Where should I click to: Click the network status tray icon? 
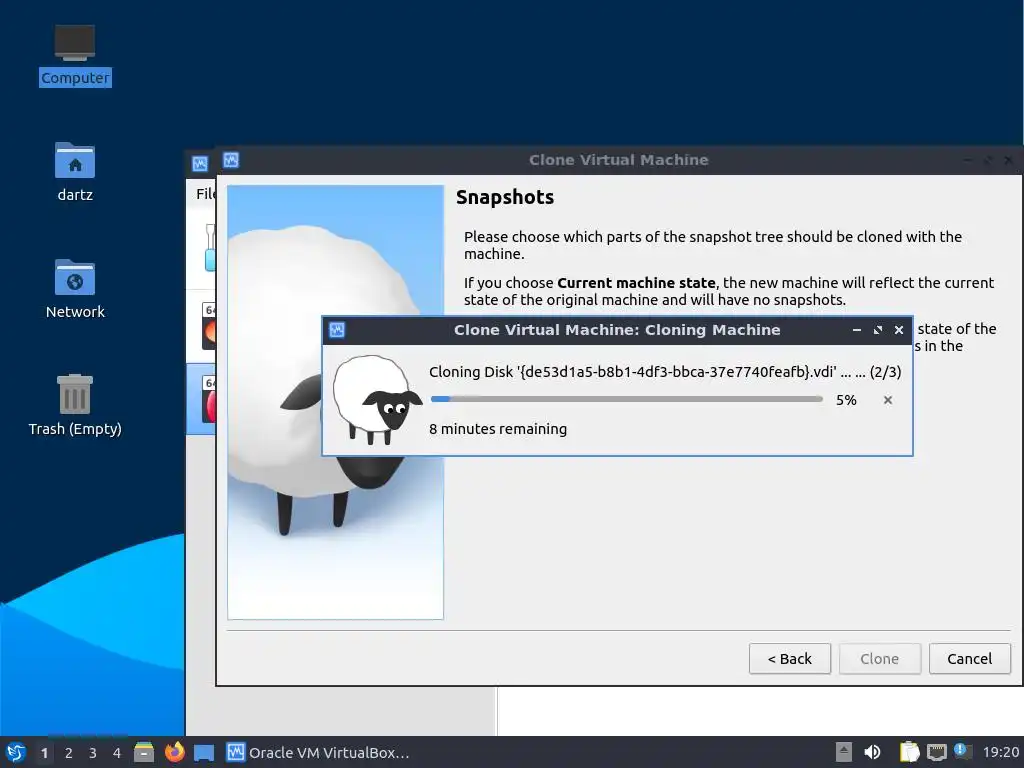(936, 752)
